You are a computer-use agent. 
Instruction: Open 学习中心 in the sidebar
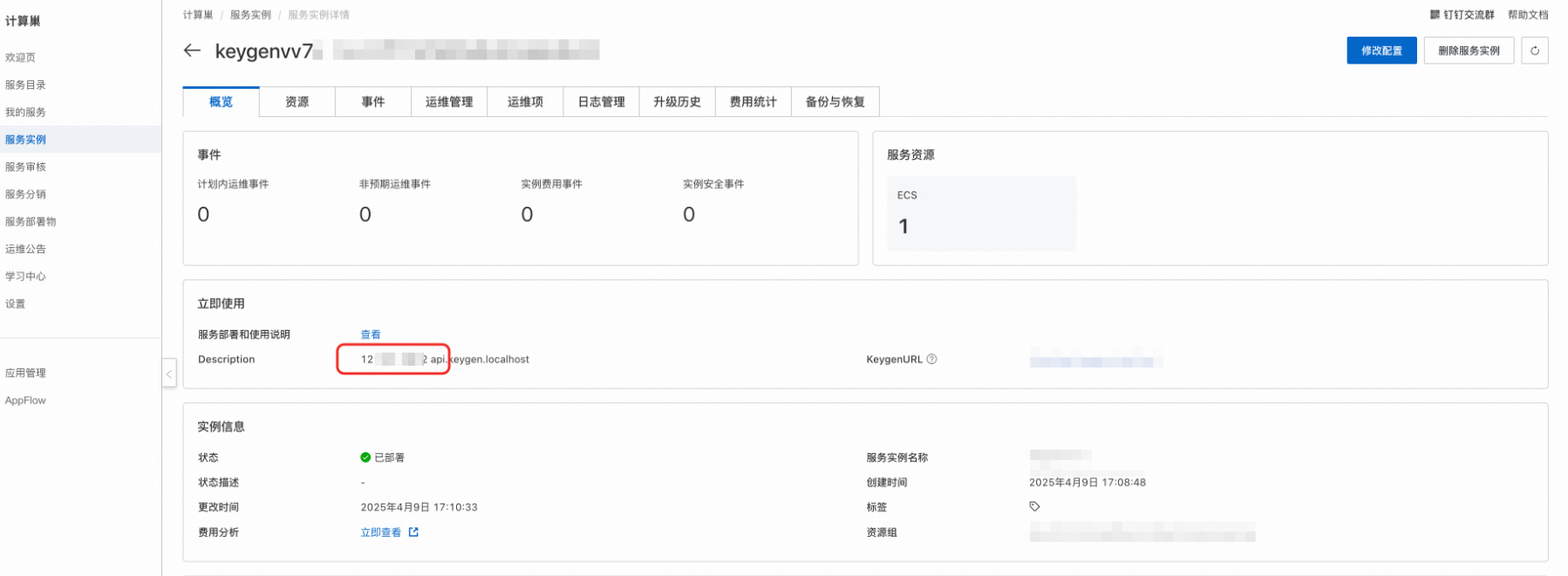click(25, 276)
